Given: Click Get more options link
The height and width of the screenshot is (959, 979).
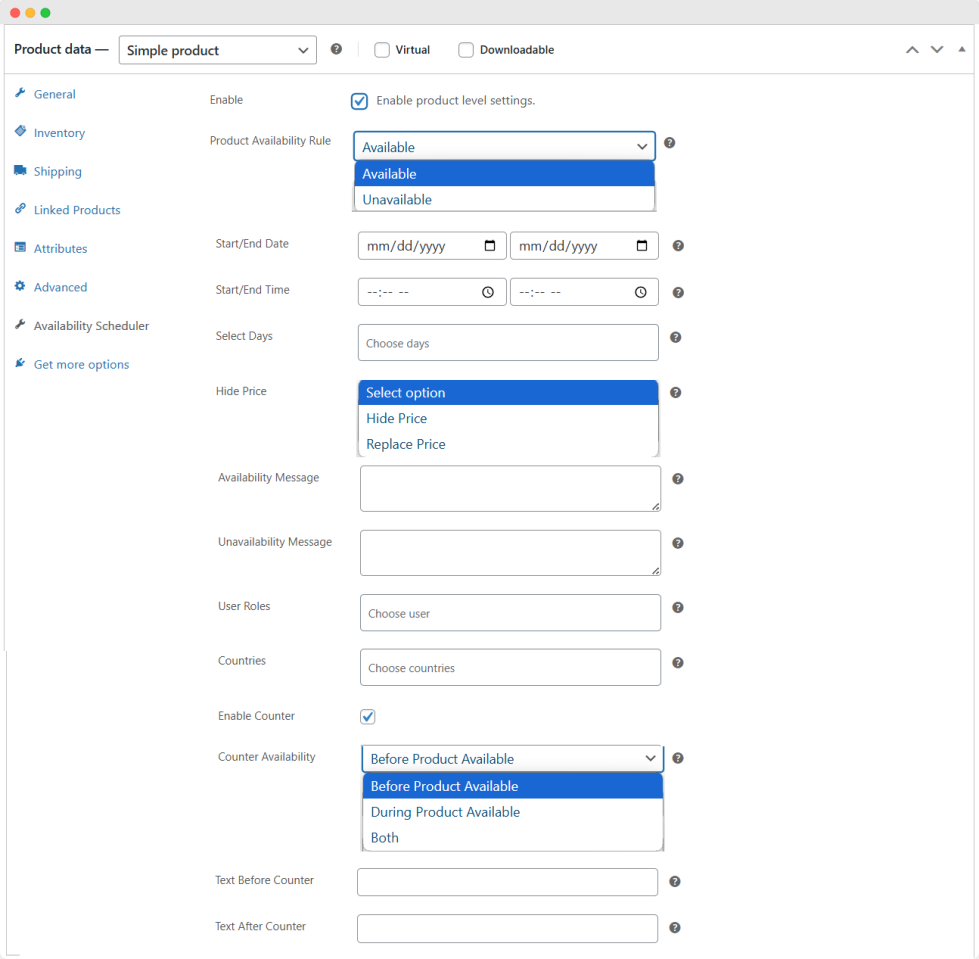Looking at the screenshot, I should (x=81, y=365).
